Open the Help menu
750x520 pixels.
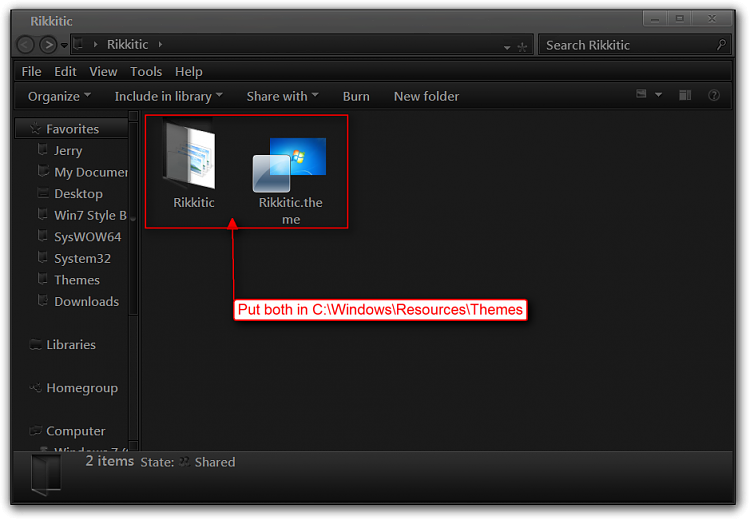[x=188, y=72]
